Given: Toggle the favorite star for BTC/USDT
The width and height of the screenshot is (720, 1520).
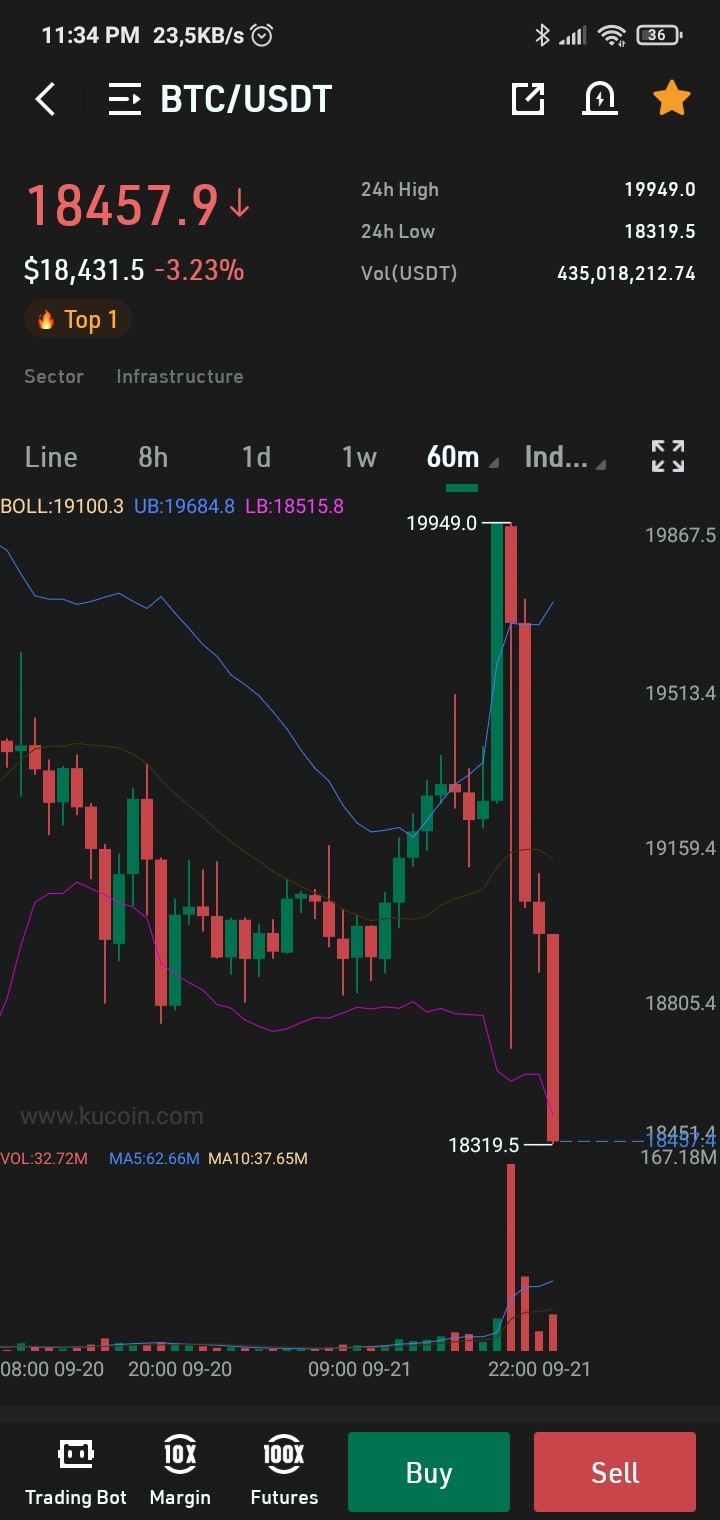Looking at the screenshot, I should [x=671, y=98].
